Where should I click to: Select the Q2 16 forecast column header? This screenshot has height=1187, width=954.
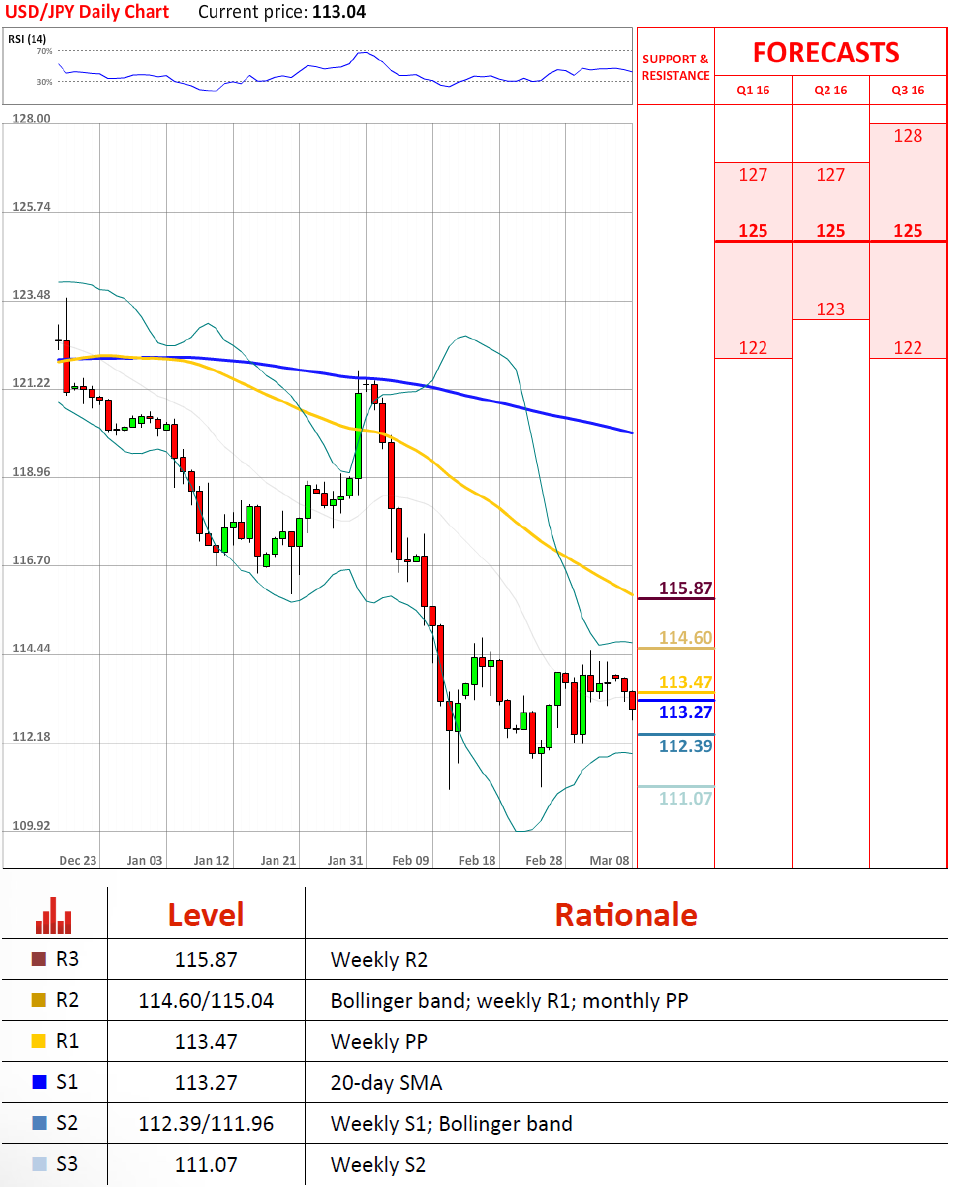pyautogui.click(x=831, y=90)
